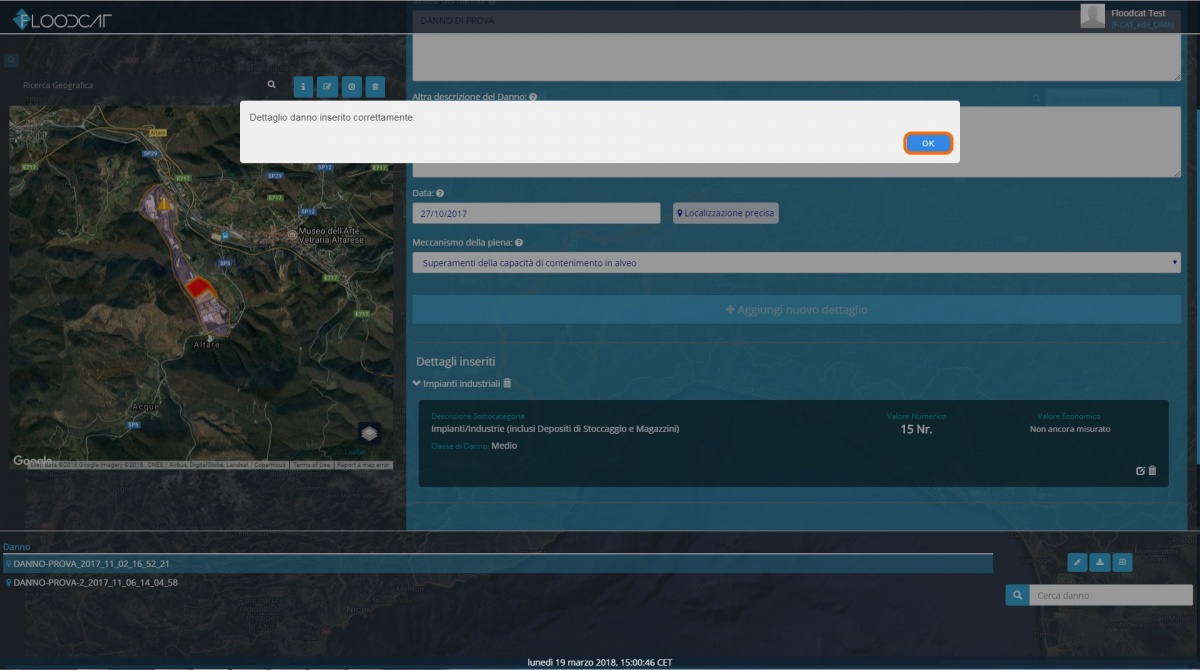1200x670 pixels.
Task: Click the Localizzazione precisa button
Action: [726, 213]
